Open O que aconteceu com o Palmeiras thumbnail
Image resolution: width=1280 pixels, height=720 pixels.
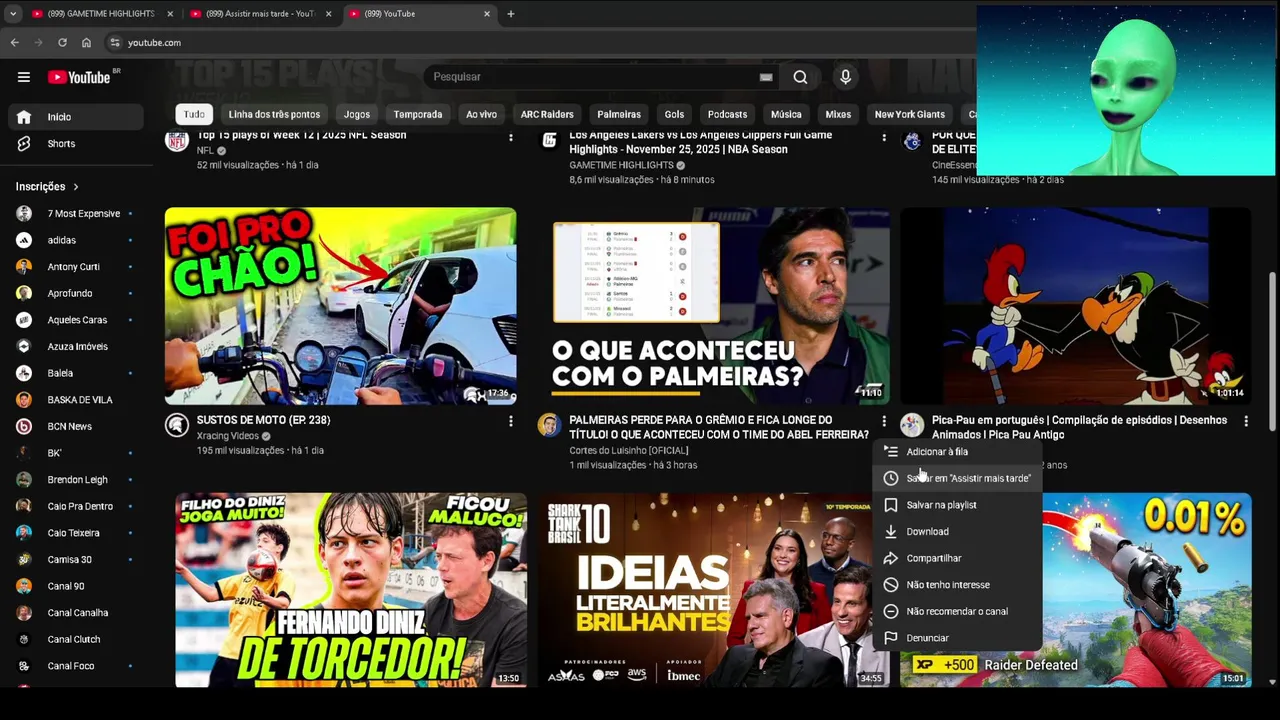coord(713,306)
